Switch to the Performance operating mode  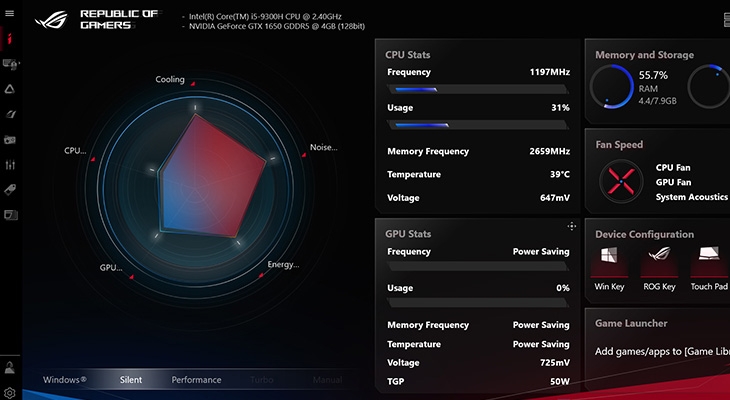[x=196, y=380]
